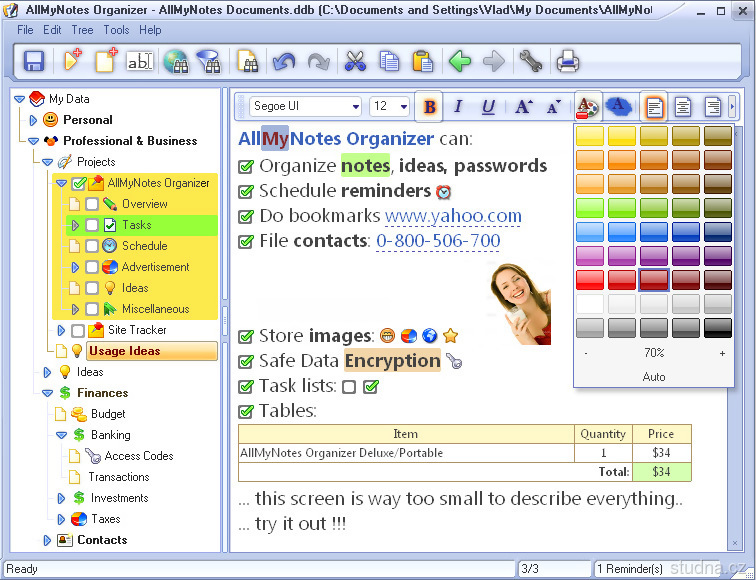Click the rename 'ab' text icon
This screenshot has height=580, width=756.
(x=139, y=62)
